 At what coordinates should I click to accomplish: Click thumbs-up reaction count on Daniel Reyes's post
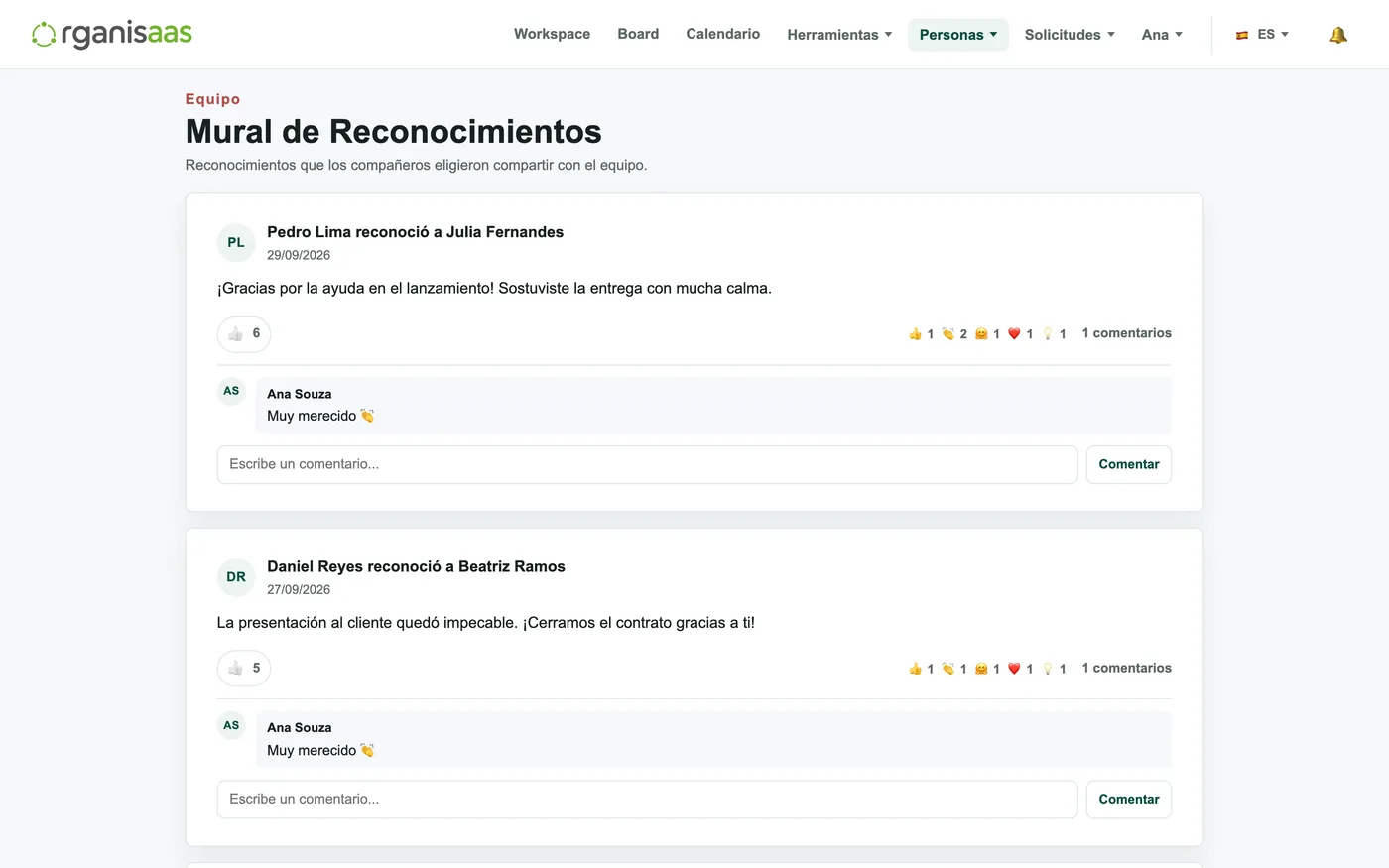click(x=921, y=669)
